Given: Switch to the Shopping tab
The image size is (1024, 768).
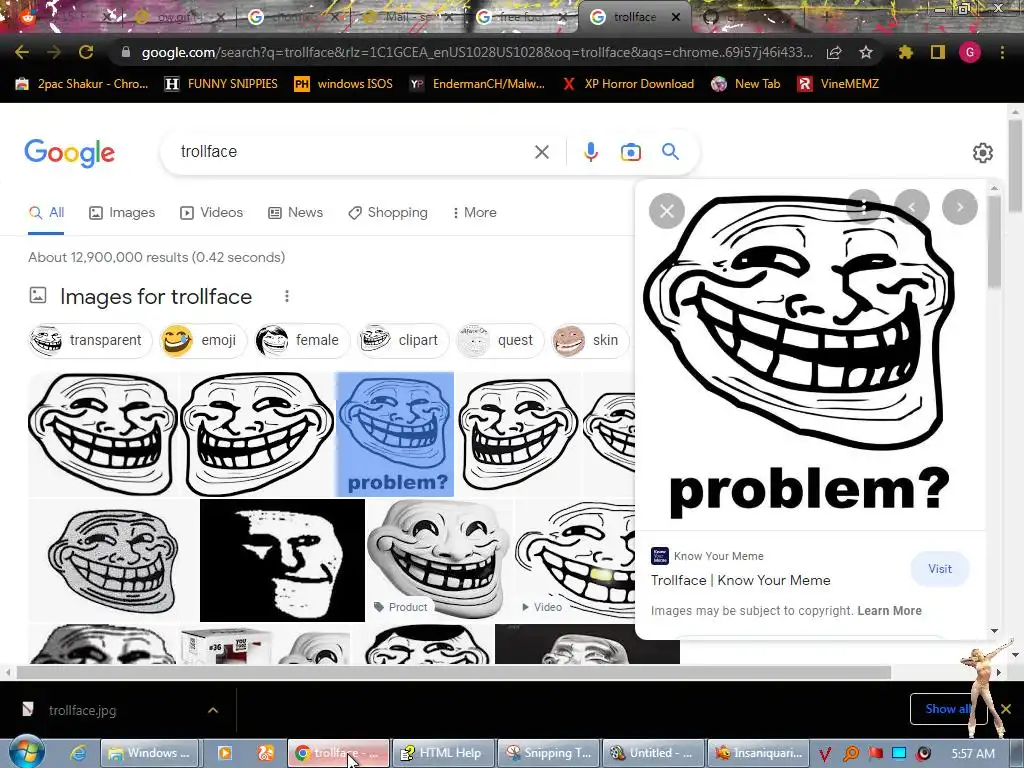Looking at the screenshot, I should click(388, 213).
